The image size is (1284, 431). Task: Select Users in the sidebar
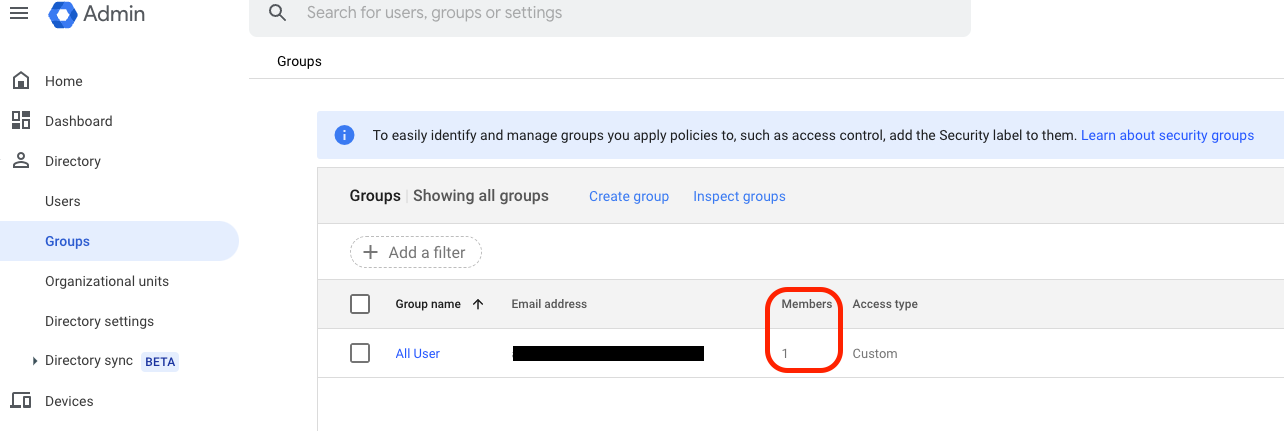(62, 201)
